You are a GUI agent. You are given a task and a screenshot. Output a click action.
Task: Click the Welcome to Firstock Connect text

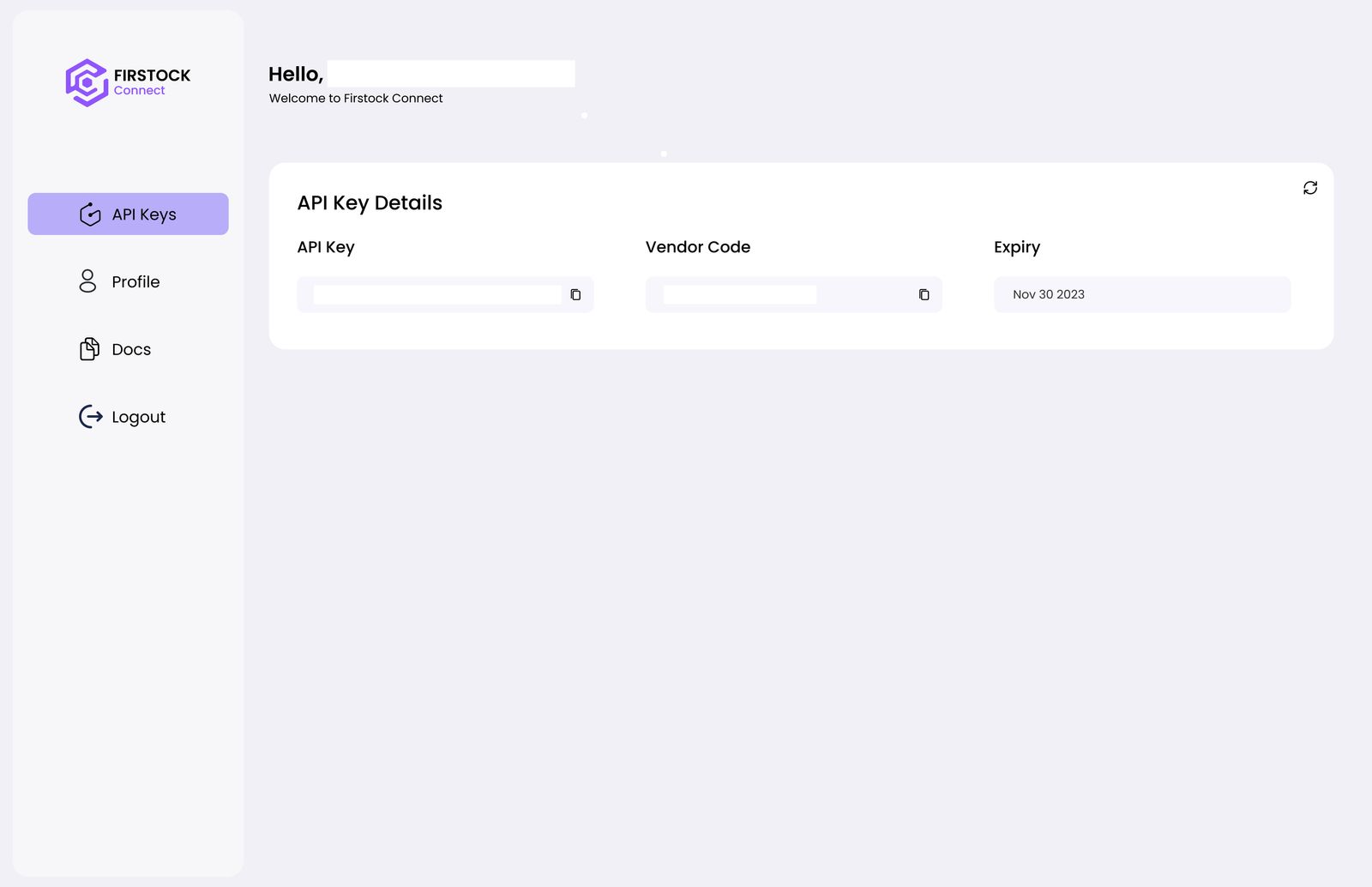coord(356,98)
